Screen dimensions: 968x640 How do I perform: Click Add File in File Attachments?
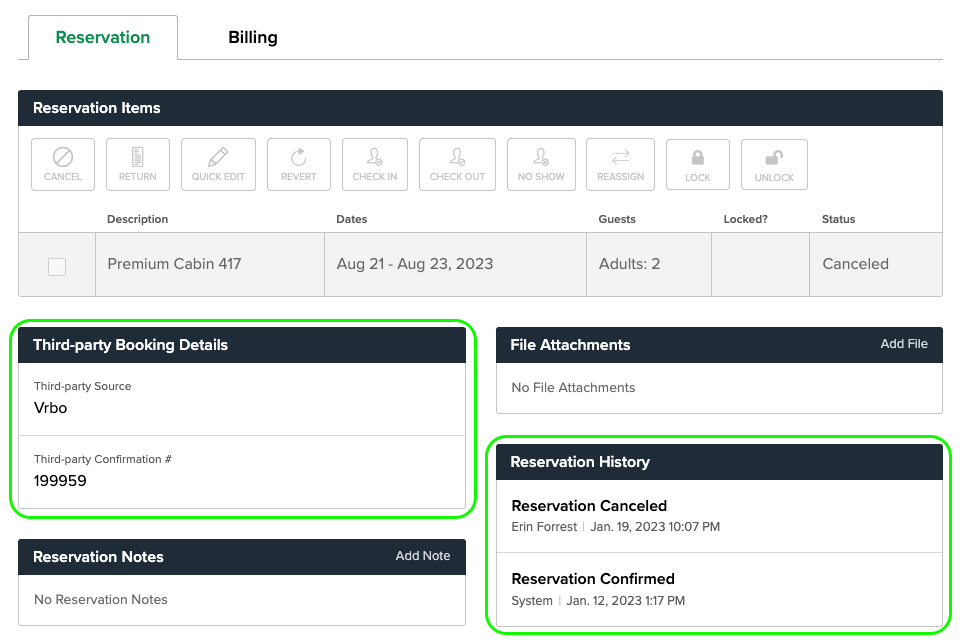903,344
